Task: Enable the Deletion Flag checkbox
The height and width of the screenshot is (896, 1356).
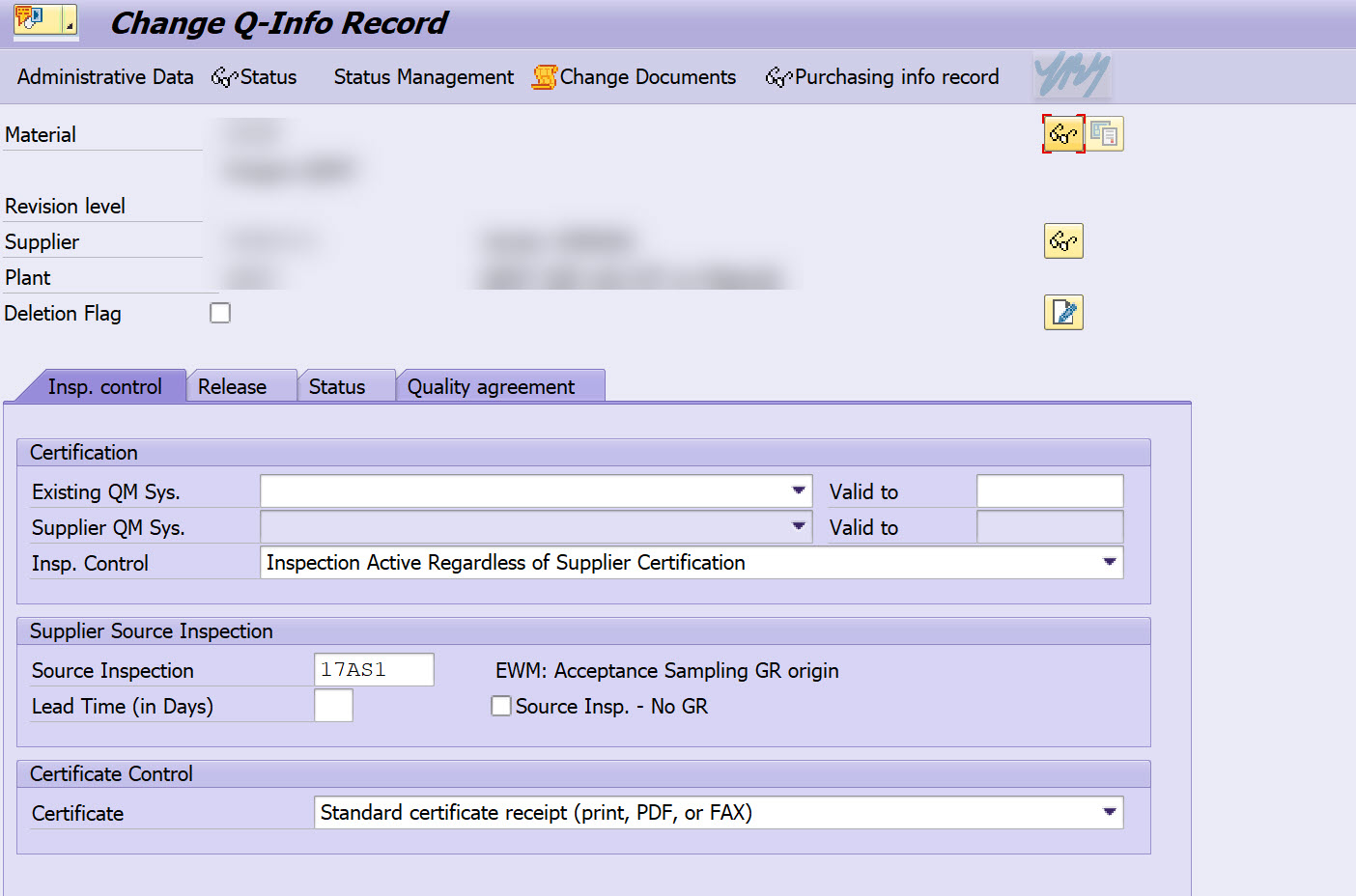Action: 219,312
